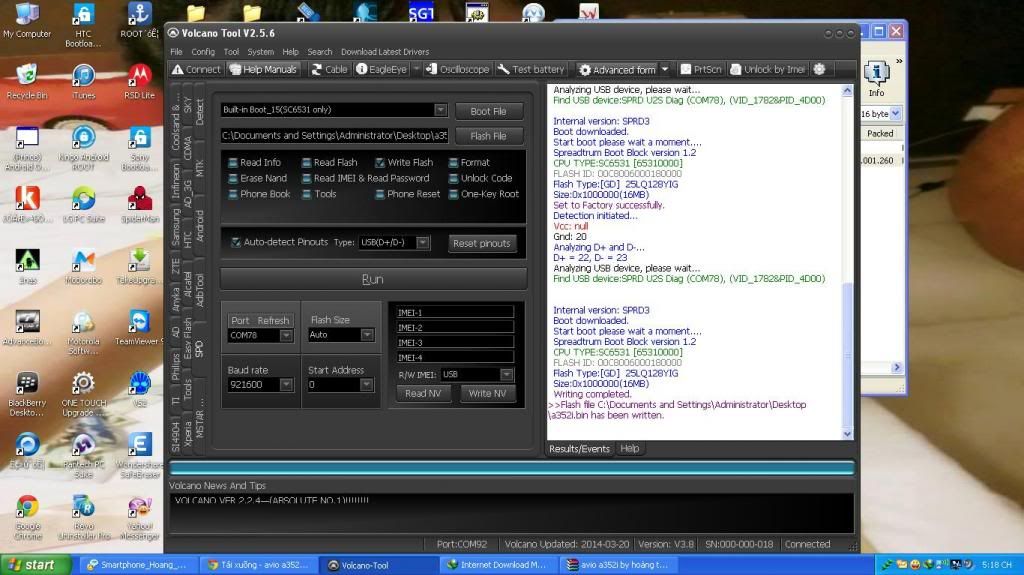Open the EagleEye tool

381,69
